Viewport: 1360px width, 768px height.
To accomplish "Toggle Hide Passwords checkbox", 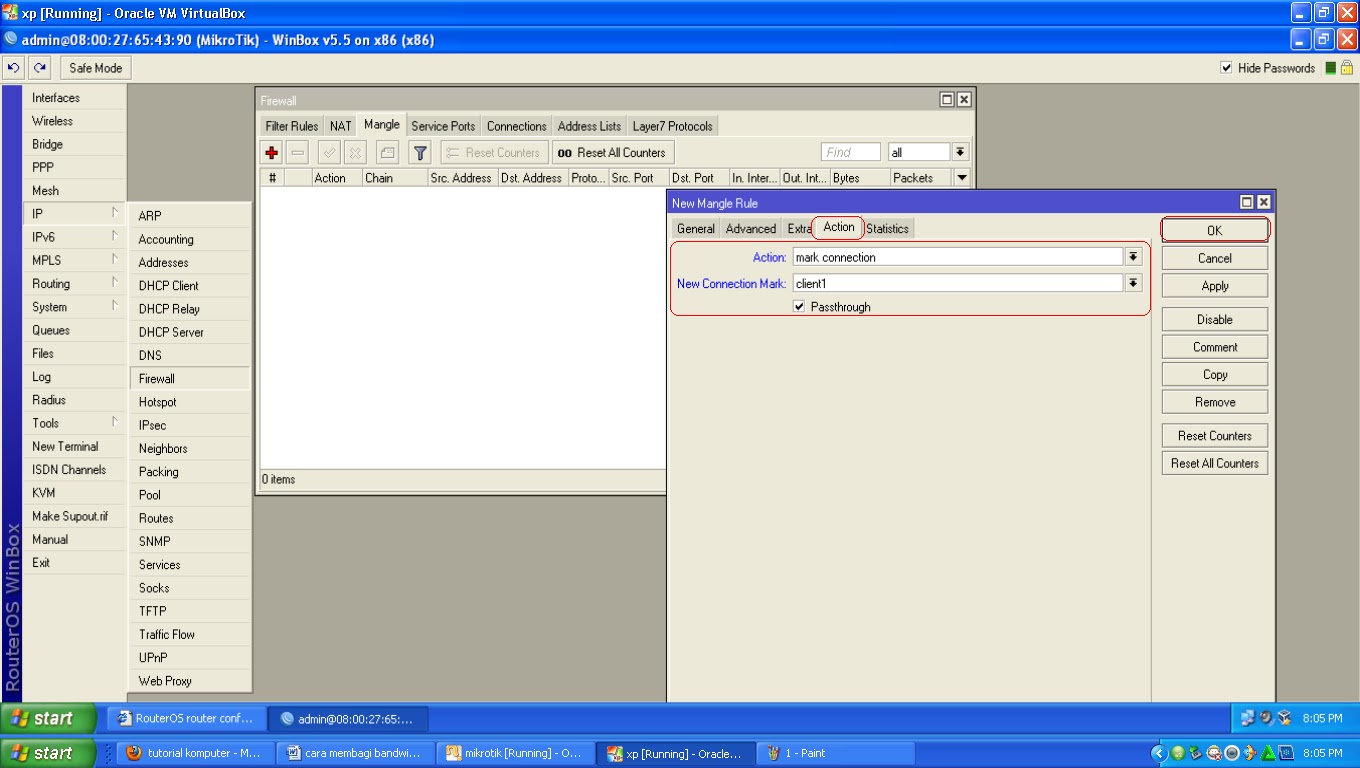I will pyautogui.click(x=1226, y=68).
